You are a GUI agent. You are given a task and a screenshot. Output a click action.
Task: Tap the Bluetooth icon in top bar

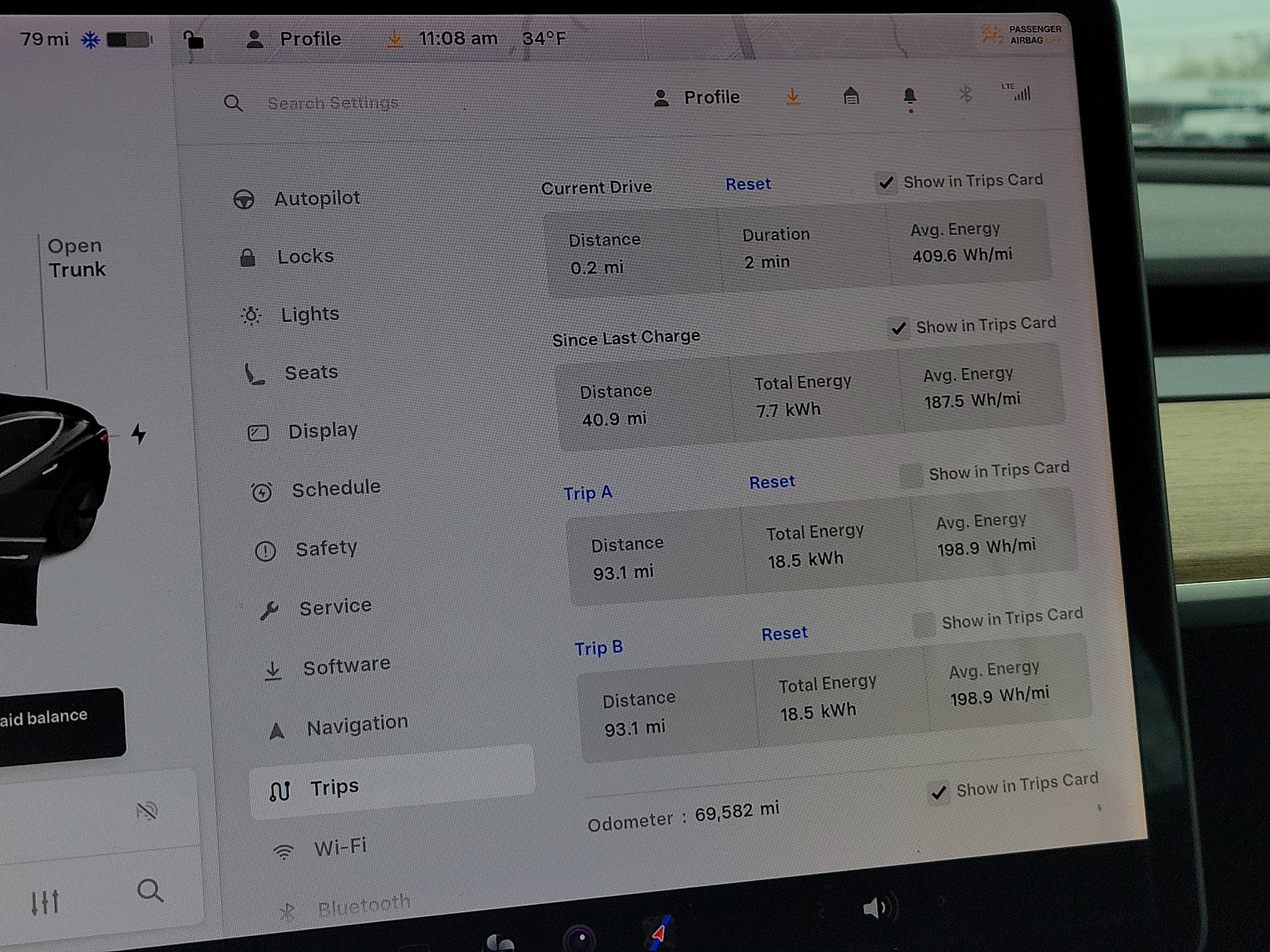click(x=966, y=94)
